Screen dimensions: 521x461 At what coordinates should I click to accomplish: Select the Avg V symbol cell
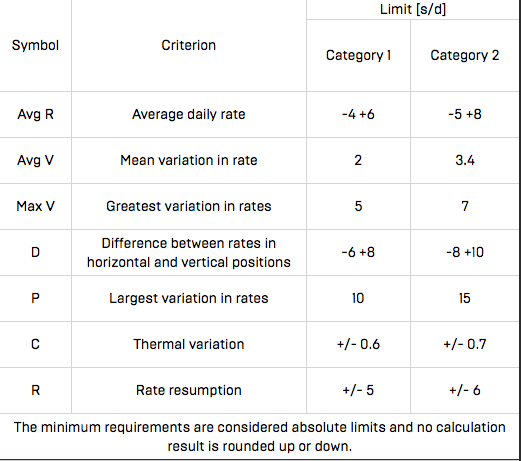[x=35, y=160]
